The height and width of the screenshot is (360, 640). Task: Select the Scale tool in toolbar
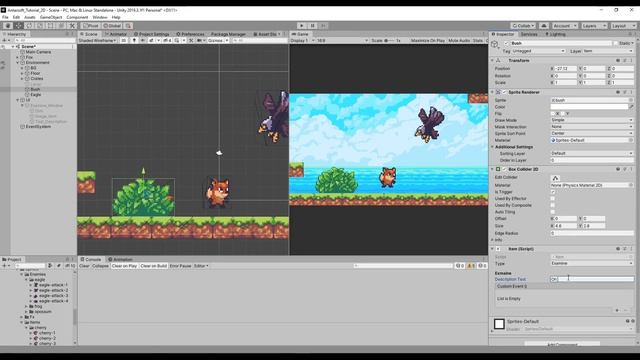[x=40, y=26]
